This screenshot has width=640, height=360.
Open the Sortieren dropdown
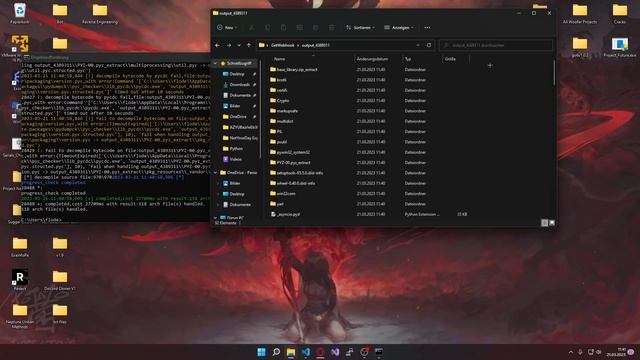coord(360,27)
